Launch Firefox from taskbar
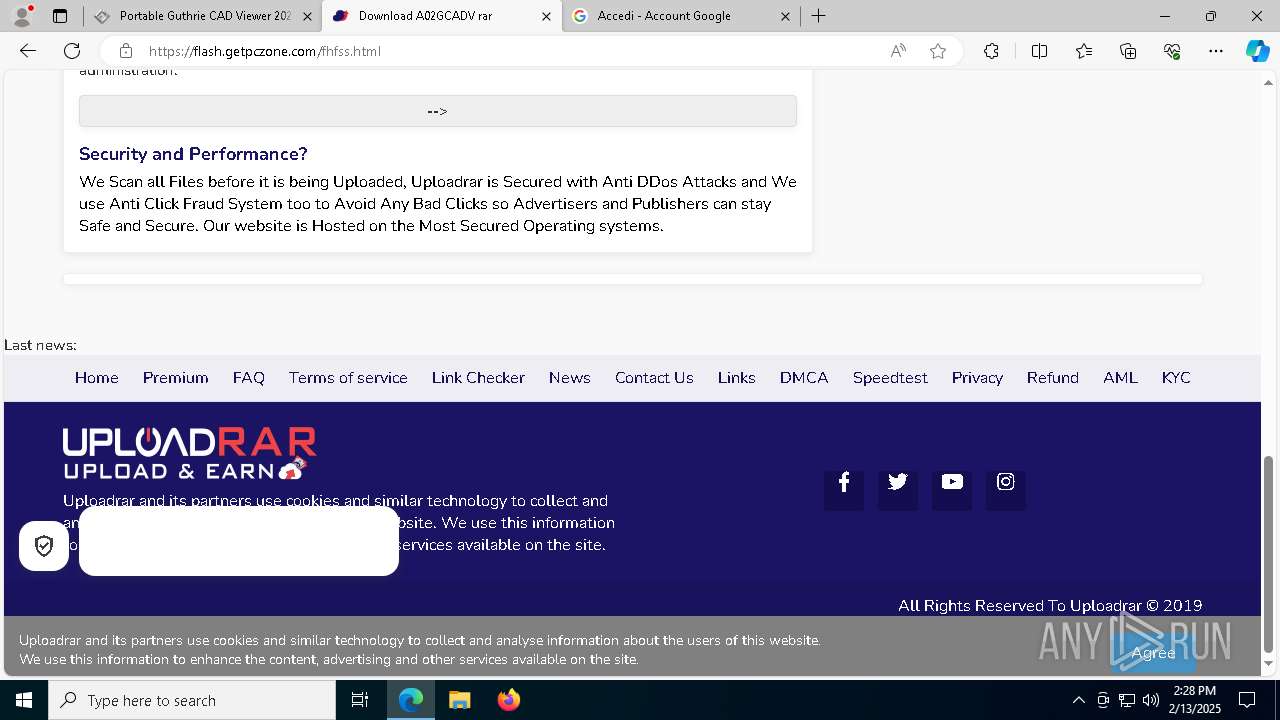This screenshot has width=1280, height=720. 508,700
